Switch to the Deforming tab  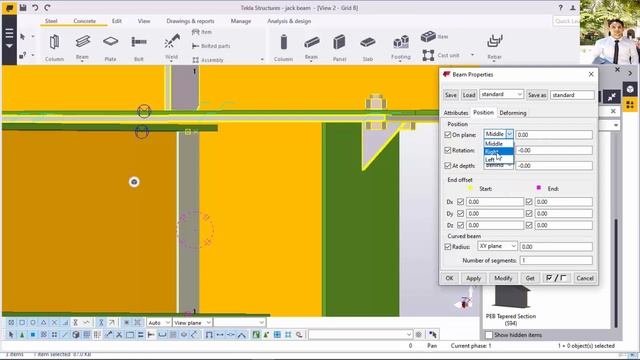[x=513, y=113]
